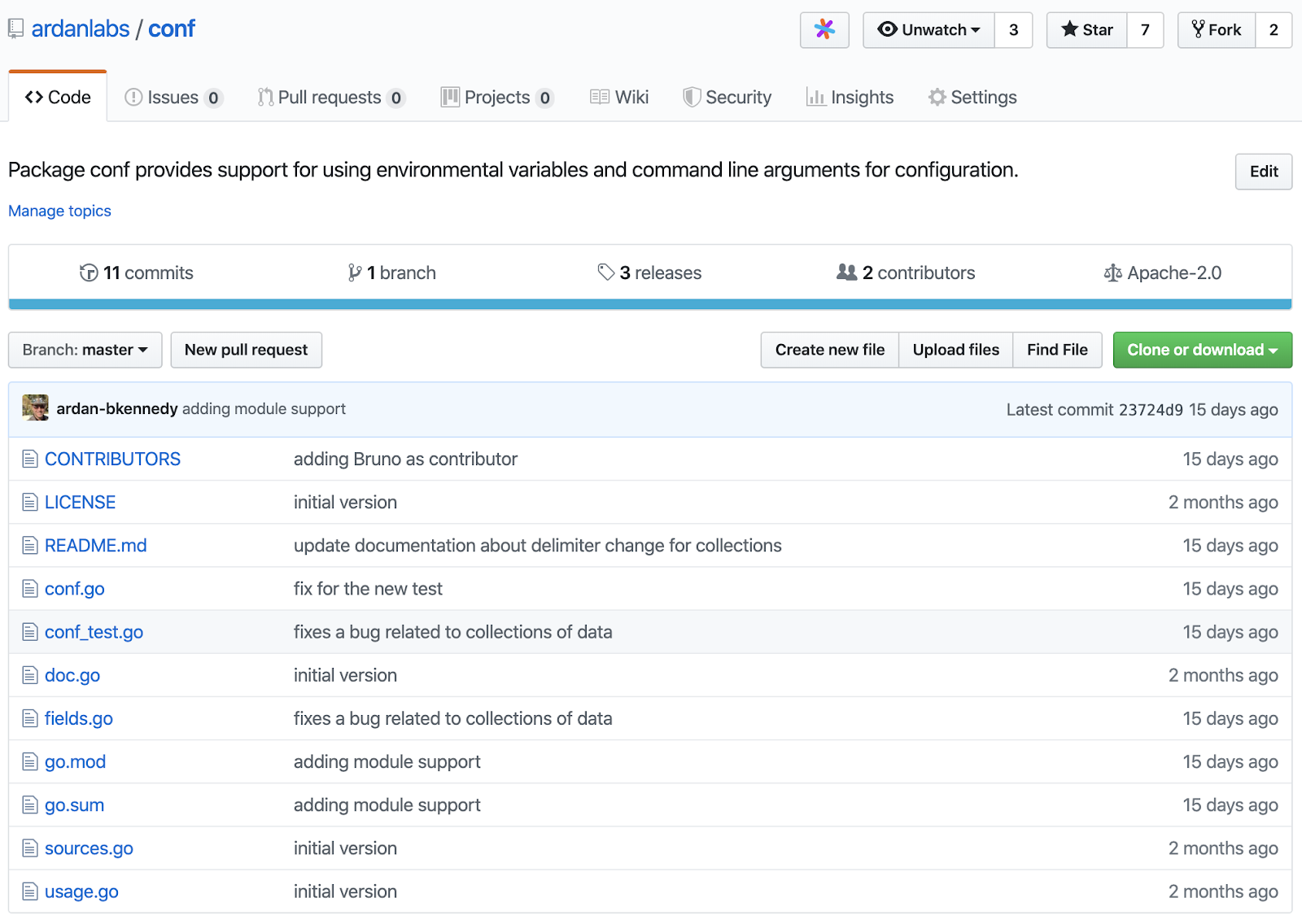Viewport: 1302px width, 924px height.
Task: Click the file icon next to doc.go
Action: click(x=30, y=674)
